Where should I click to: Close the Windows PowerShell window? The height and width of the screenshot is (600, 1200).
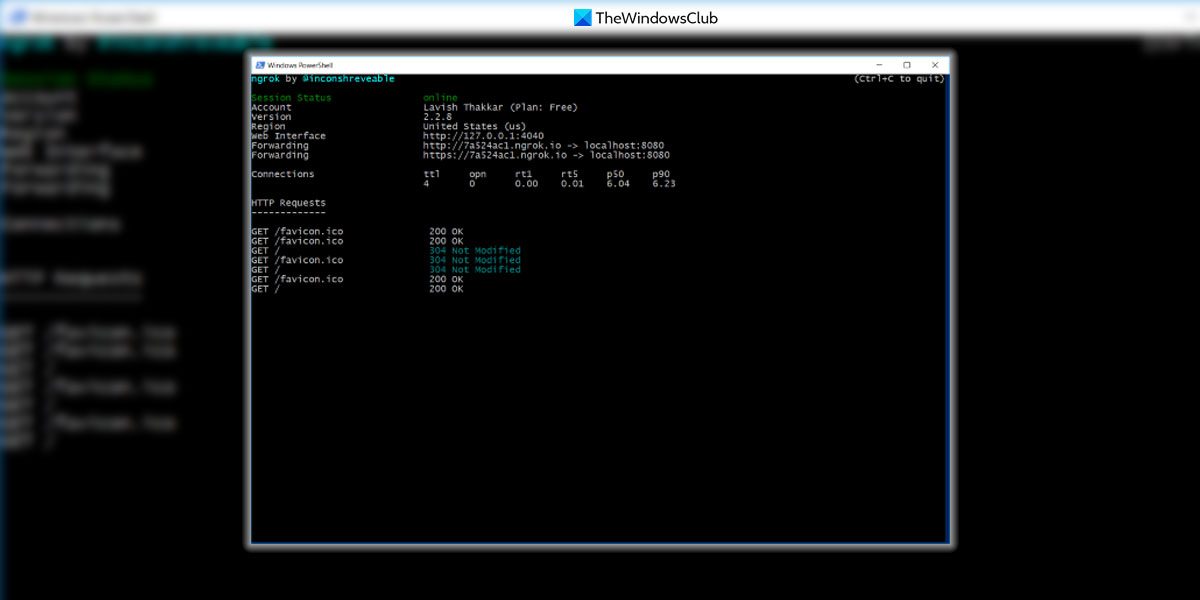935,65
